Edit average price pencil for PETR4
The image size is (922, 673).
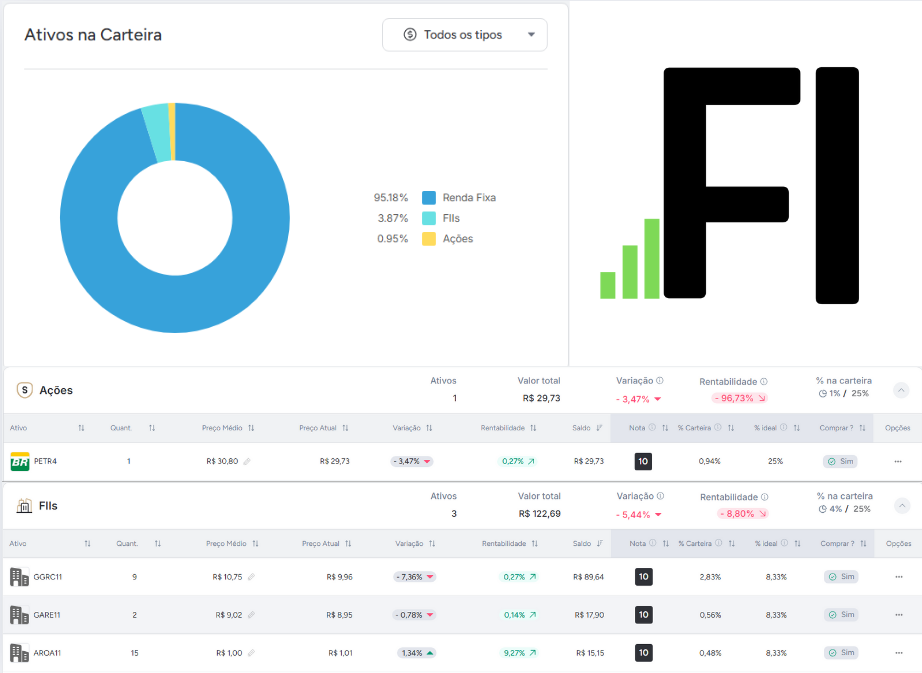tap(247, 461)
